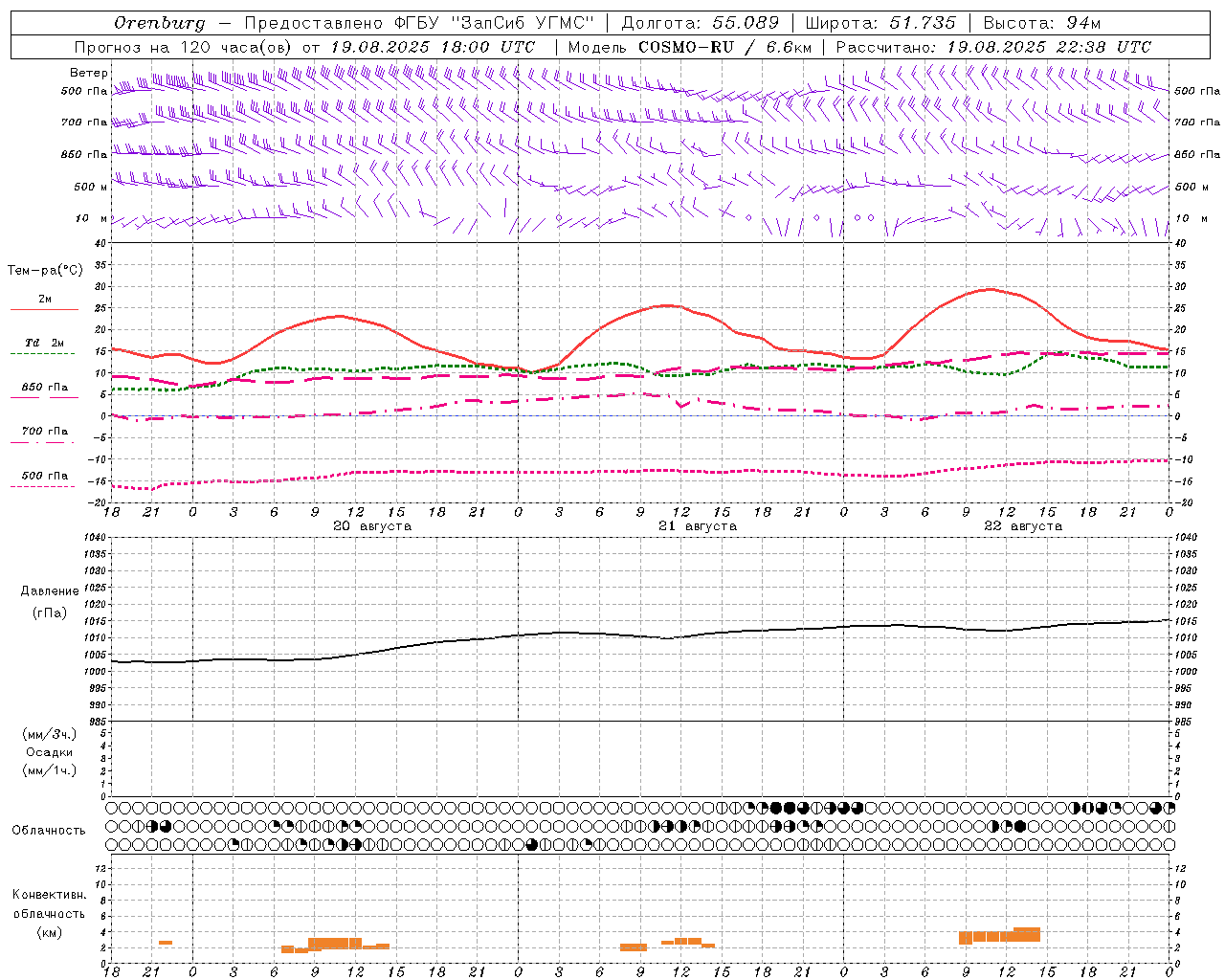Click the (гПа) unit label under Давление

tap(50, 613)
